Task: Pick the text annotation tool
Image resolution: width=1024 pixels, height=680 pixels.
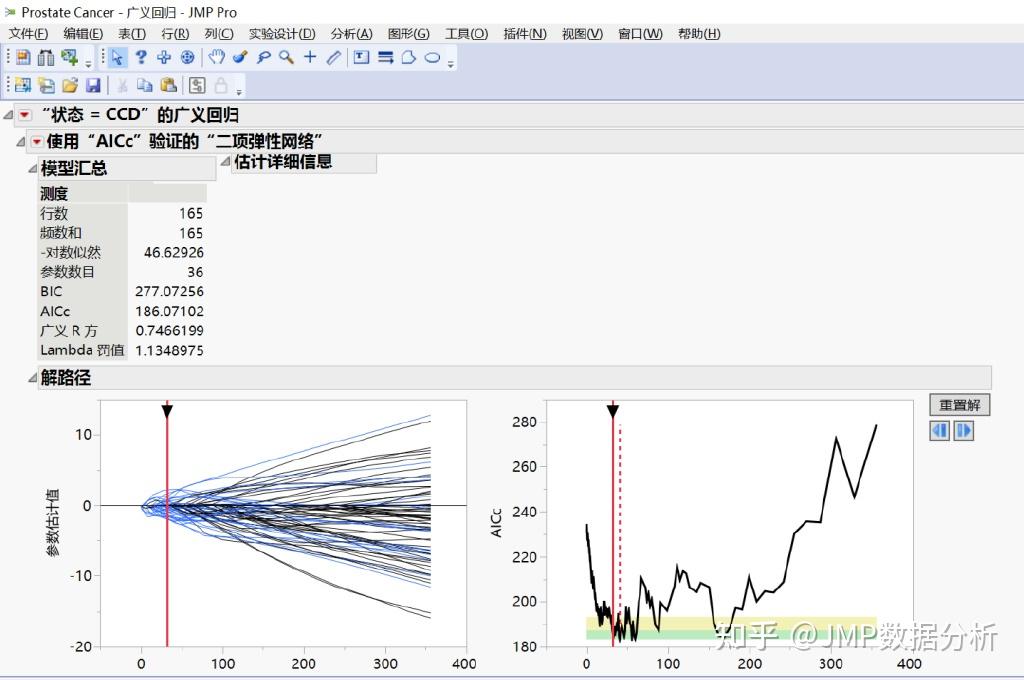Action: (361, 57)
